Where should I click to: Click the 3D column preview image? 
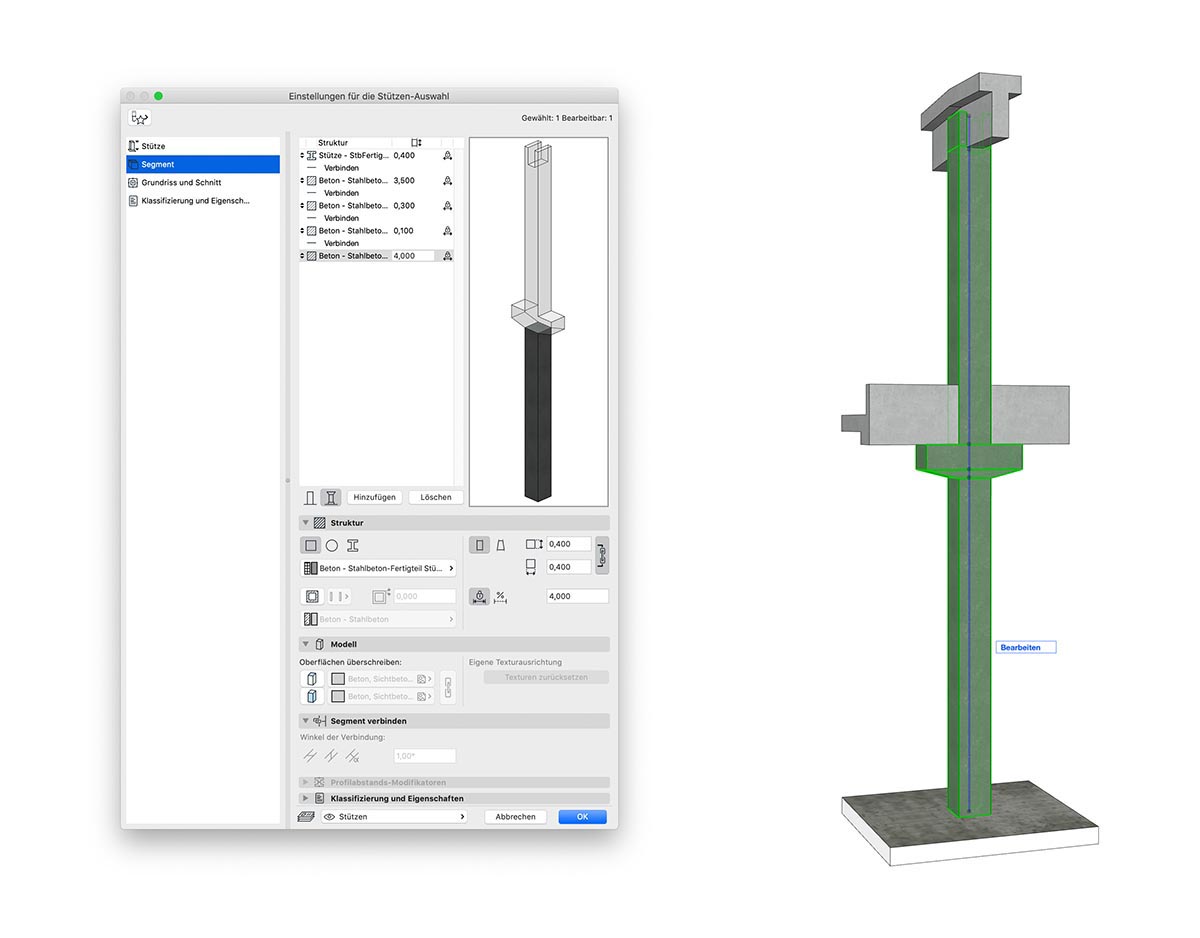pos(538,322)
